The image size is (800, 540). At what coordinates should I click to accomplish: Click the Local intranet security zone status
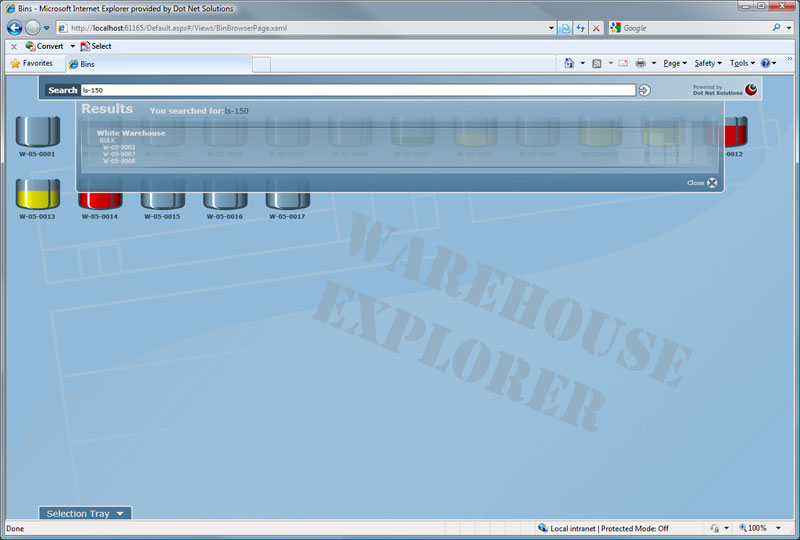click(604, 528)
